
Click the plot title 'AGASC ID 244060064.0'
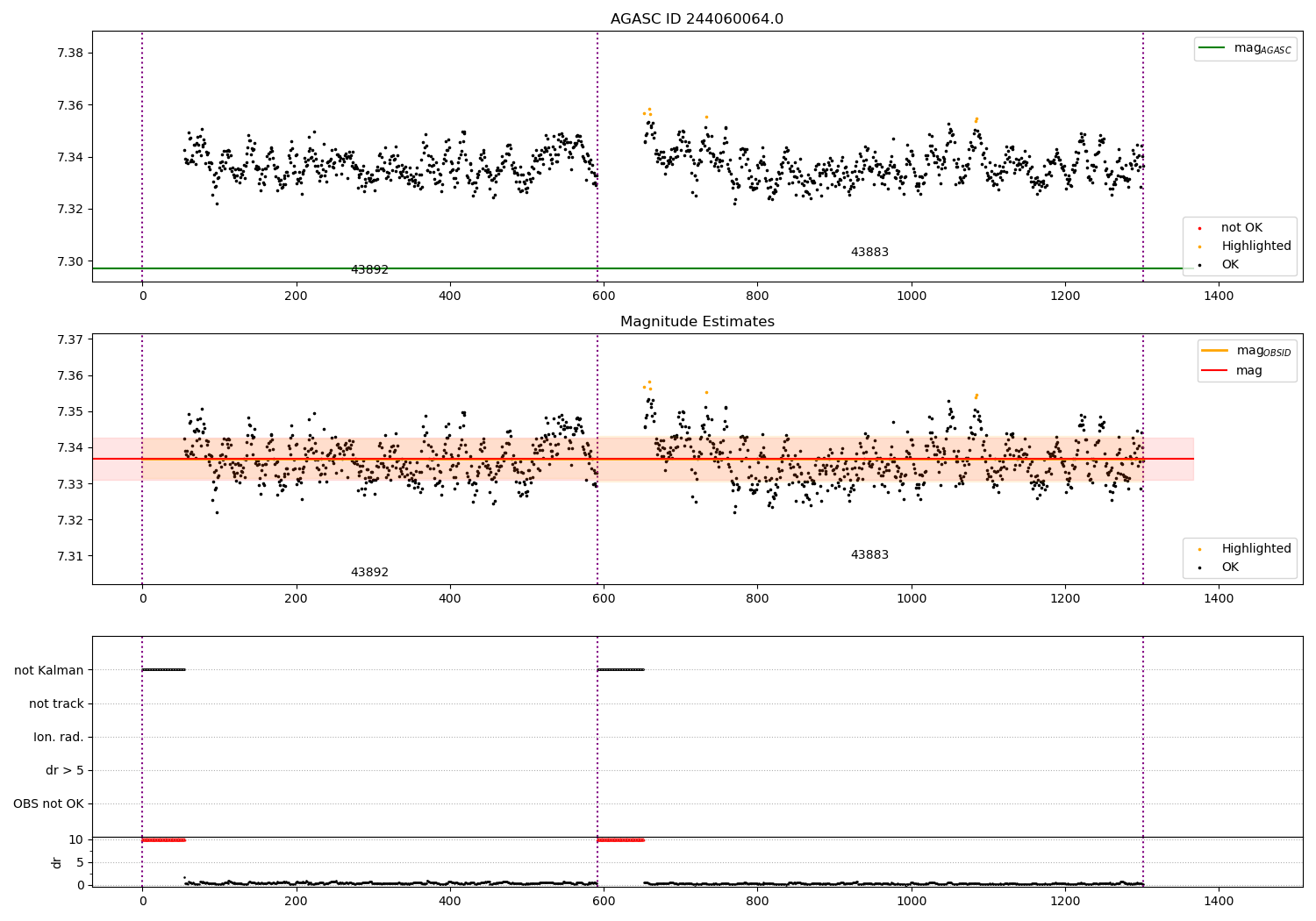(697, 19)
